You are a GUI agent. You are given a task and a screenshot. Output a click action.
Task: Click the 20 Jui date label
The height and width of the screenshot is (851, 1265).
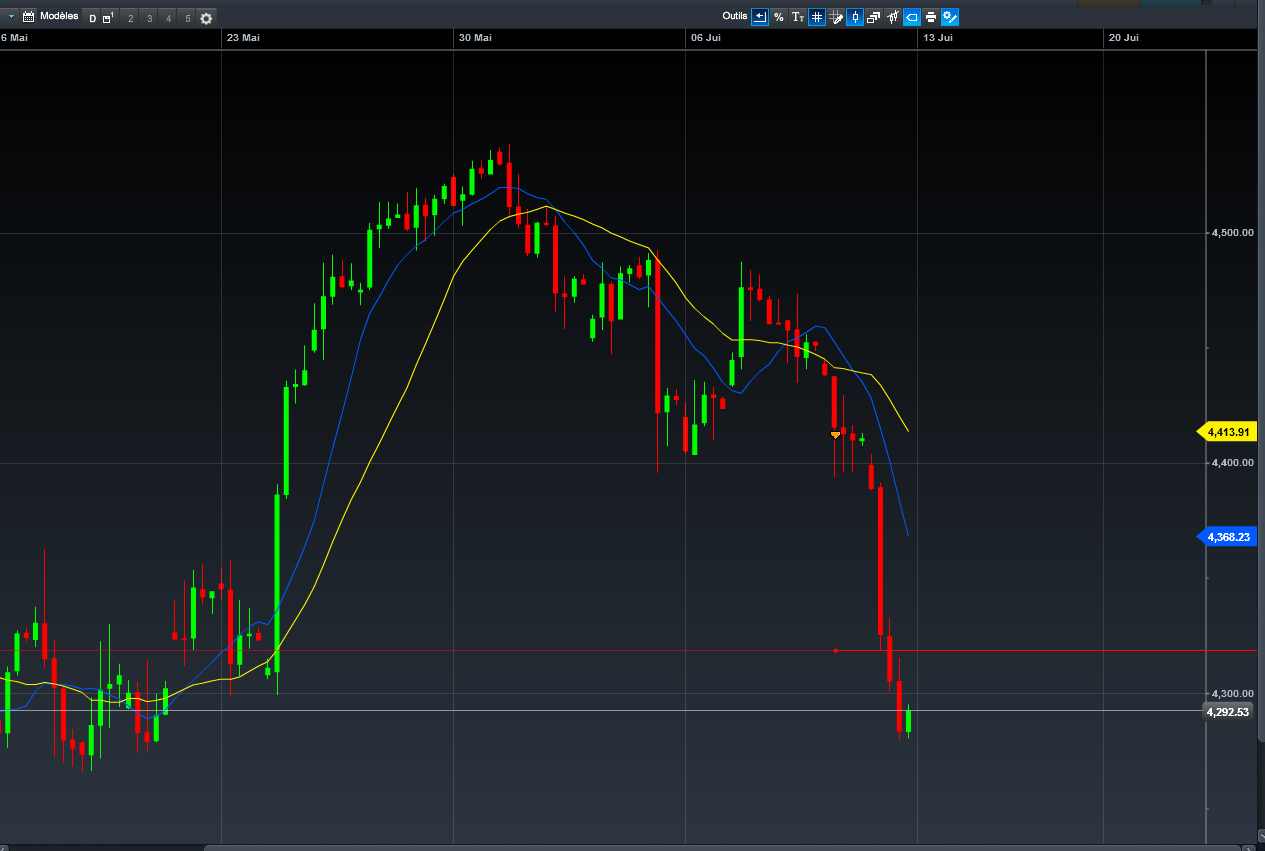pyautogui.click(x=1123, y=38)
